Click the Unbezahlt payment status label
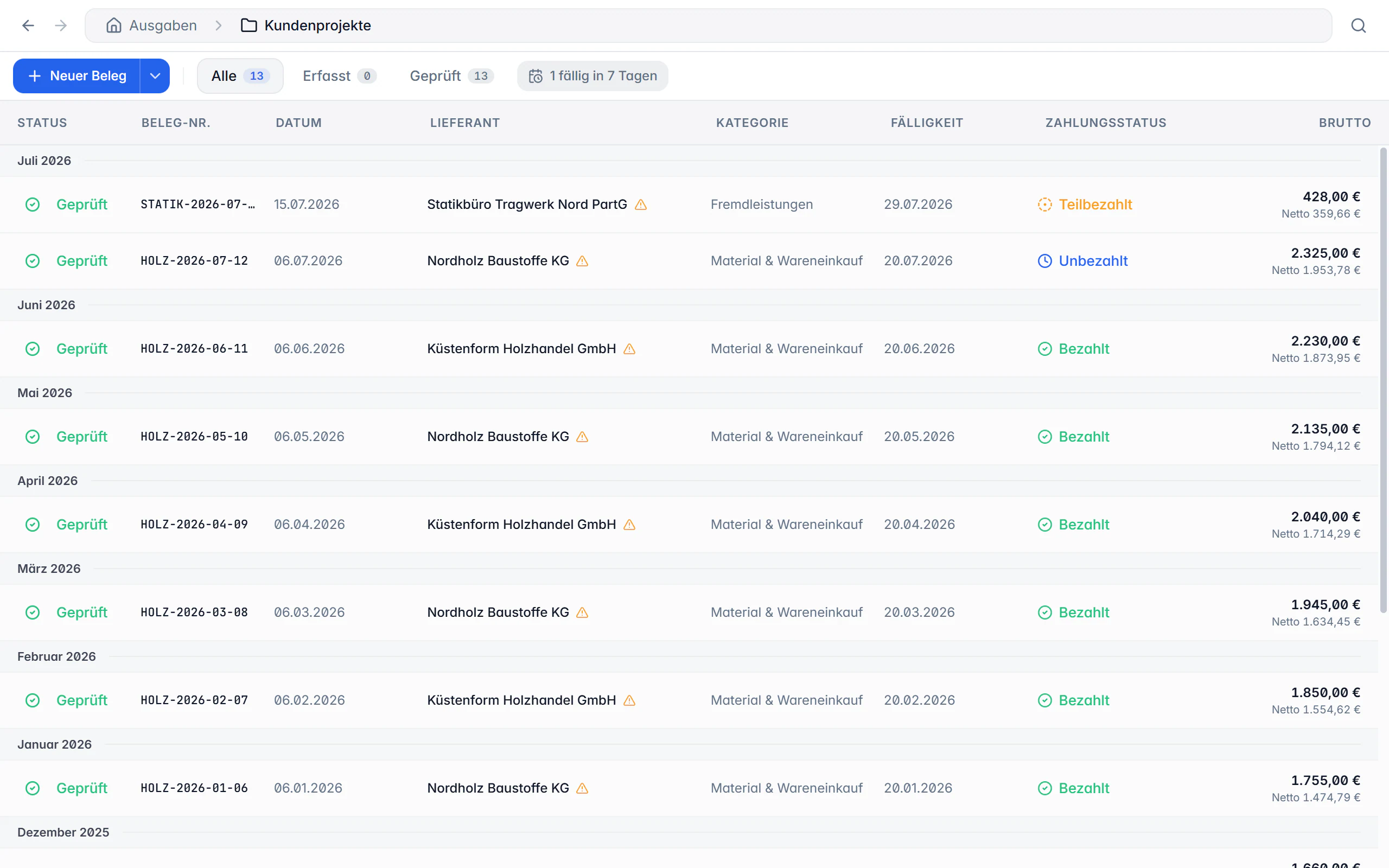Screen dimensions: 1389x868 [1093, 260]
